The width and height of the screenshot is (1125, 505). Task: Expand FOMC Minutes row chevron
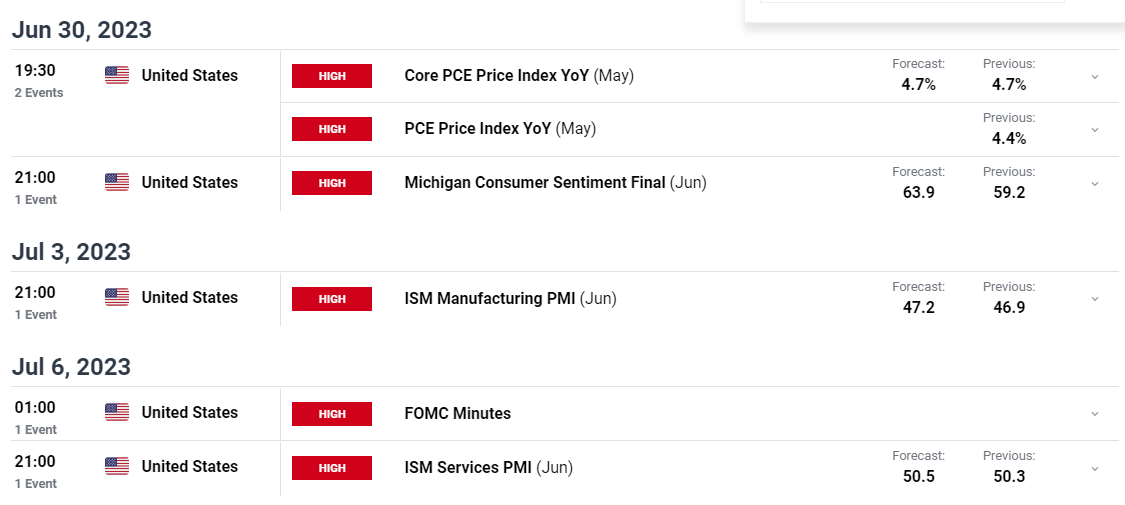(1095, 414)
